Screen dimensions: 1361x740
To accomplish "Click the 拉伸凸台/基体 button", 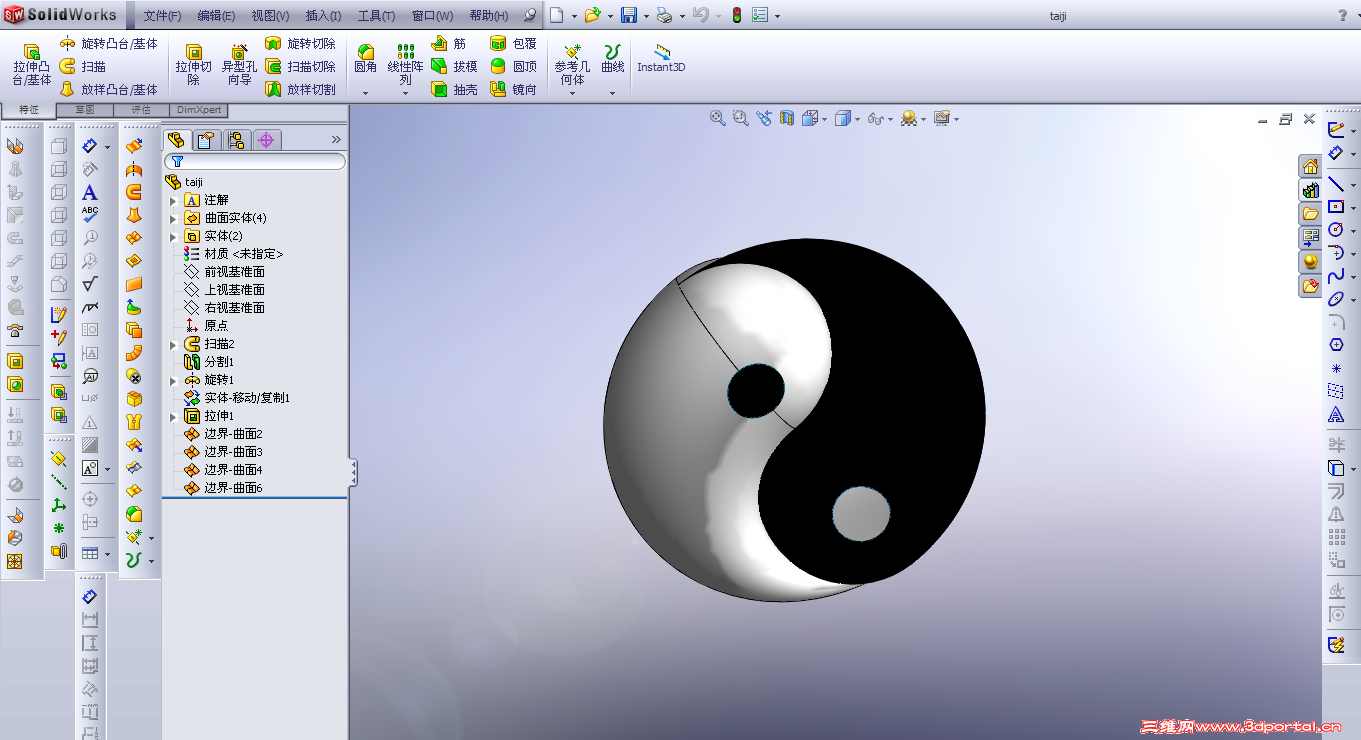I will point(32,65).
